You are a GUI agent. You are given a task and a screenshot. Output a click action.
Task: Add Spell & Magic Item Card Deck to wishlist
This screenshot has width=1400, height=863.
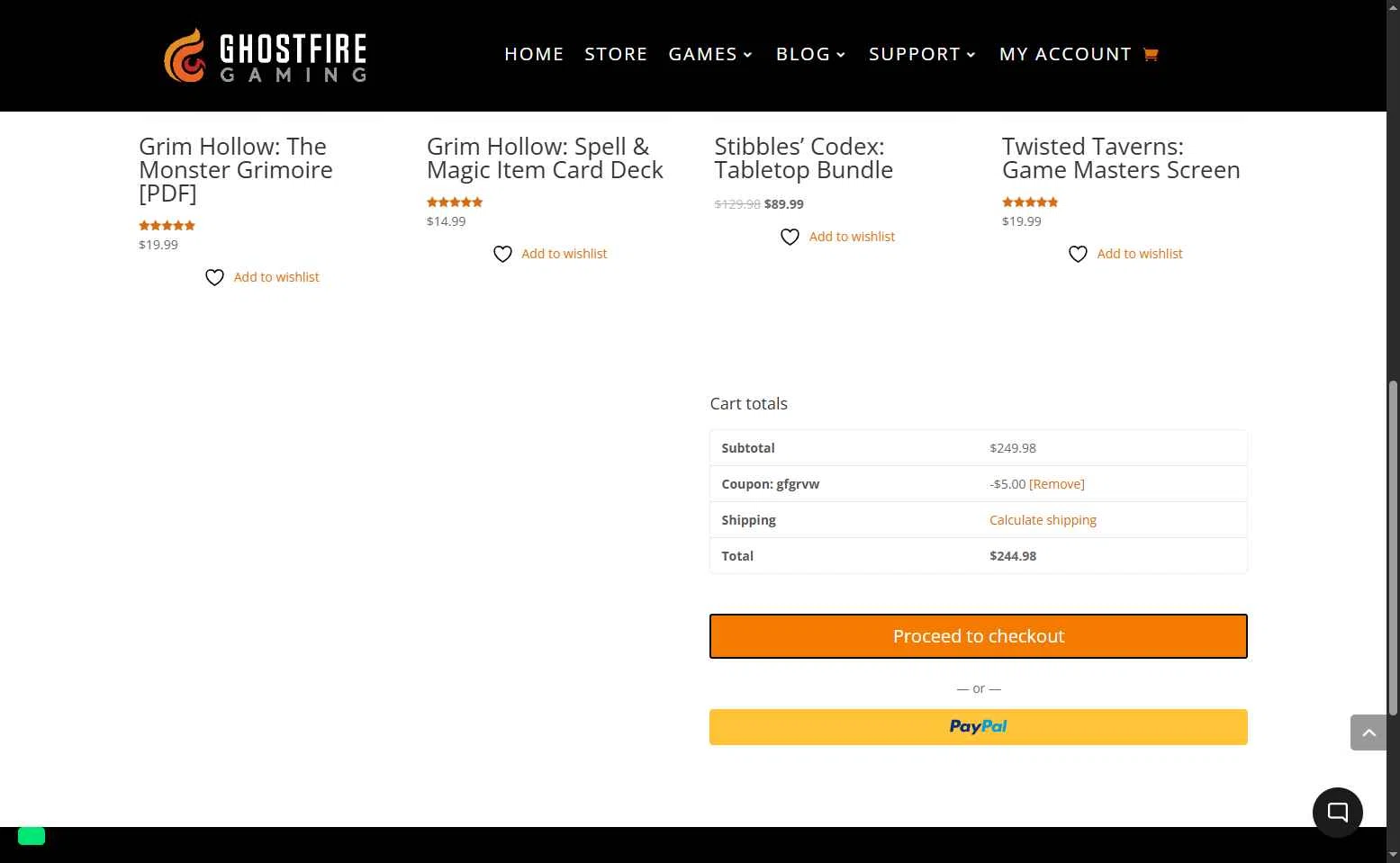click(565, 254)
